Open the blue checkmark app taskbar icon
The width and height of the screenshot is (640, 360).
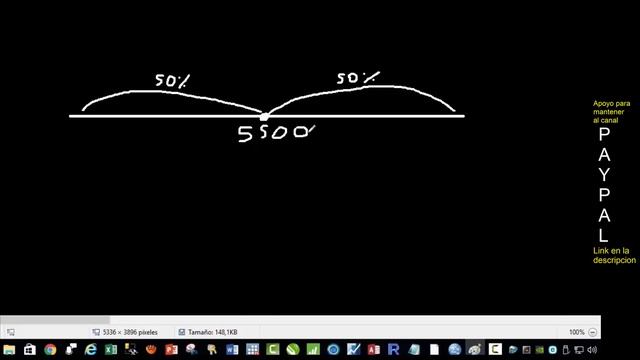tap(353, 350)
